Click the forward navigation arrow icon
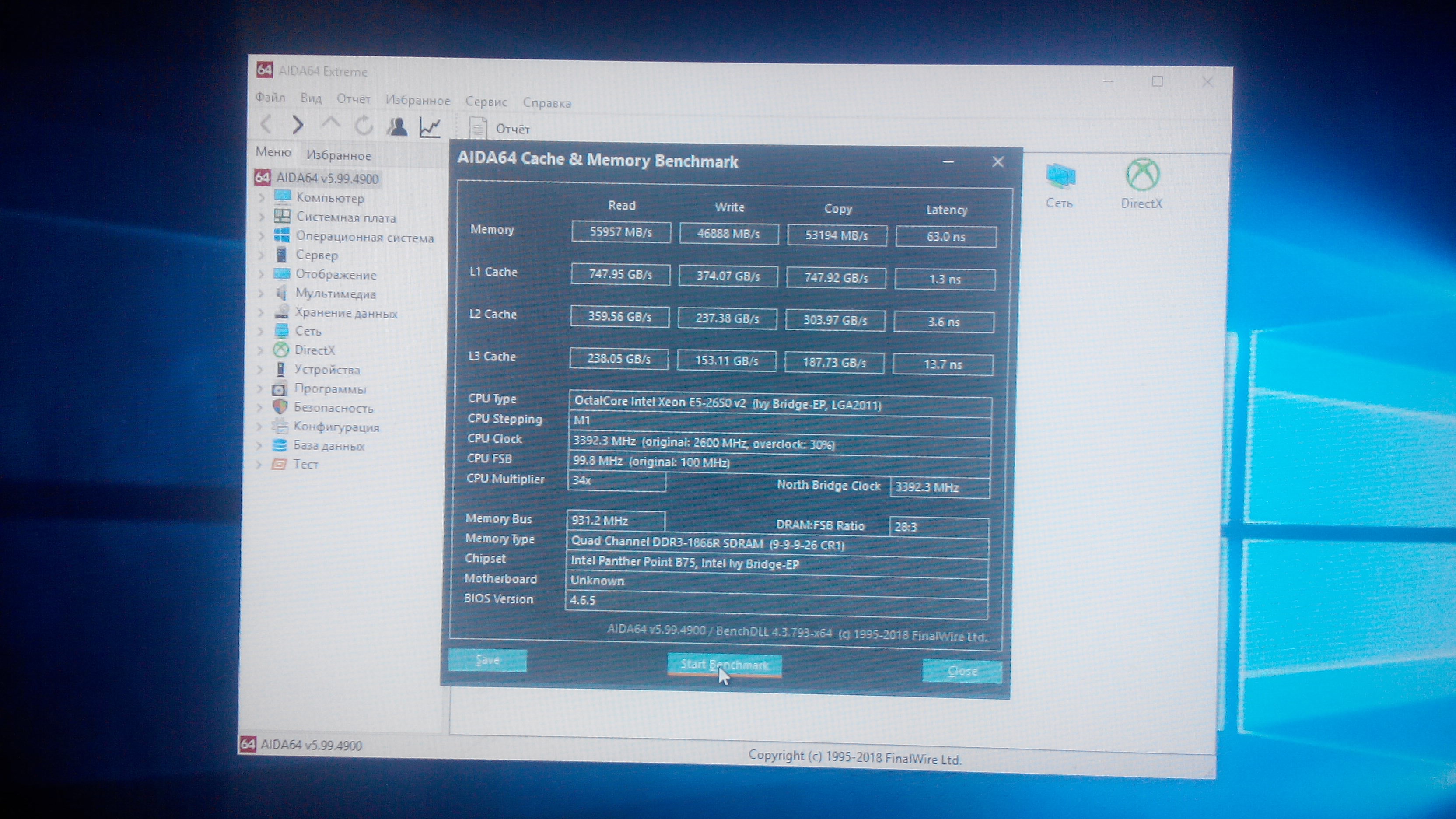The width and height of the screenshot is (1456, 819). [298, 124]
